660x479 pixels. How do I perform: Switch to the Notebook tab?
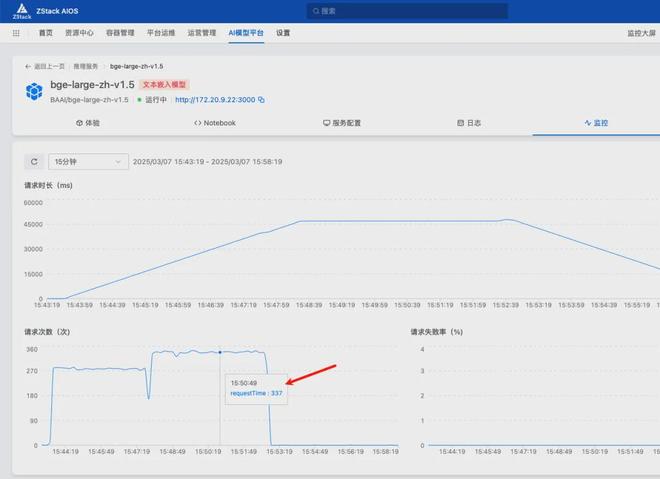click(x=215, y=123)
